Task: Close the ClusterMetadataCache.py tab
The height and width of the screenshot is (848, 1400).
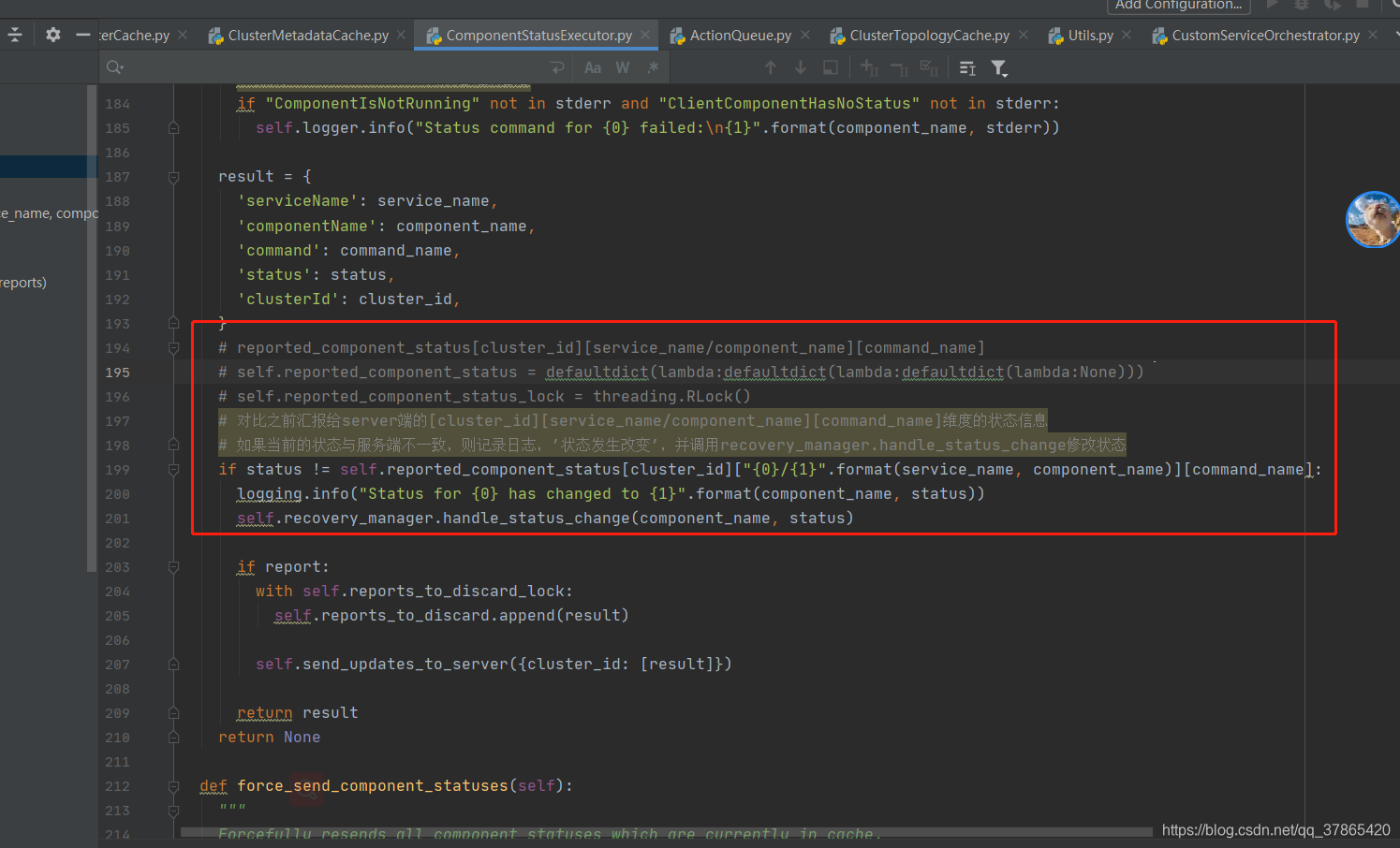Action: (x=401, y=35)
